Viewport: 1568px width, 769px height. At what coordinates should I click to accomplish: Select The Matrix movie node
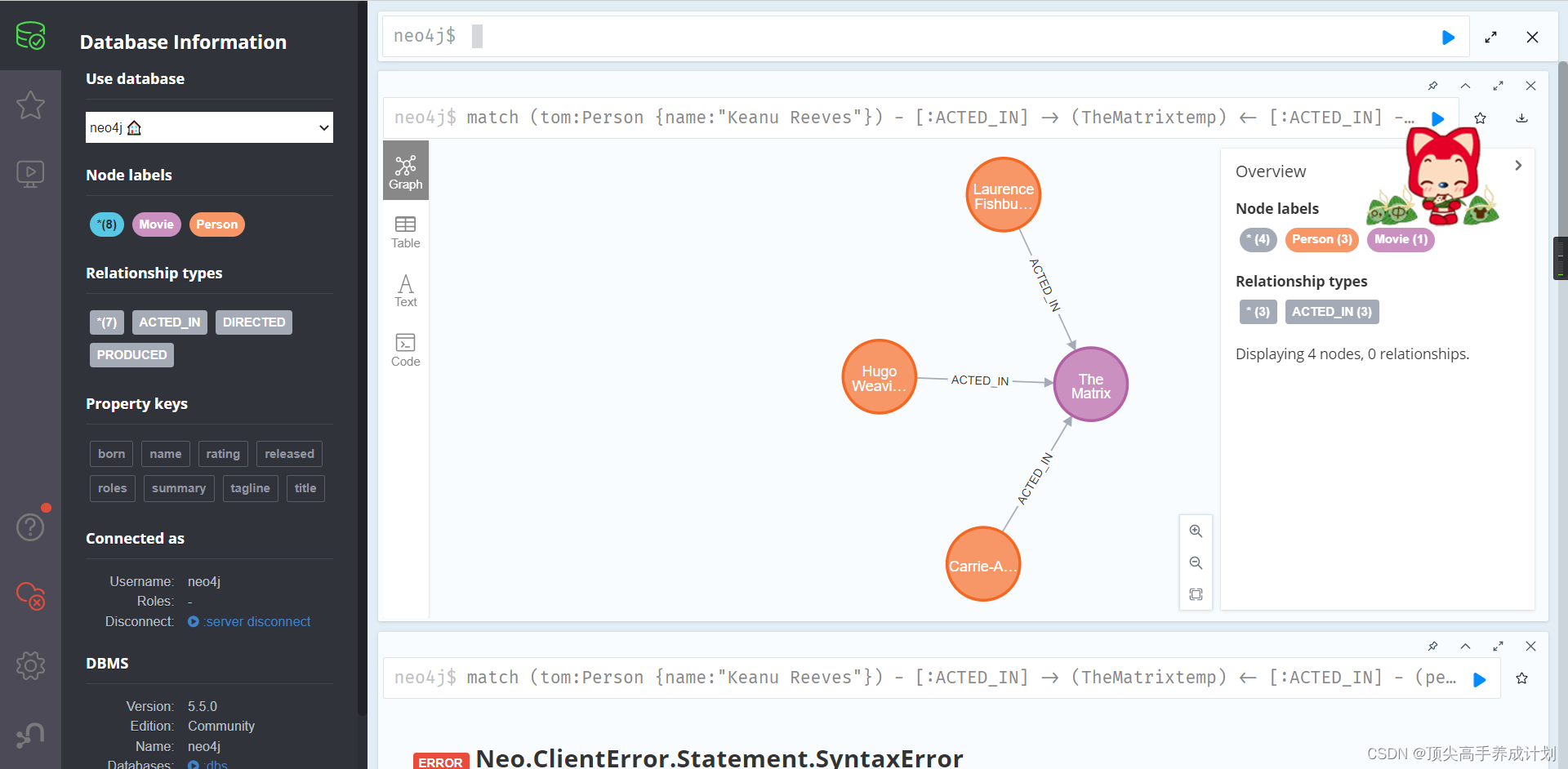(x=1090, y=384)
